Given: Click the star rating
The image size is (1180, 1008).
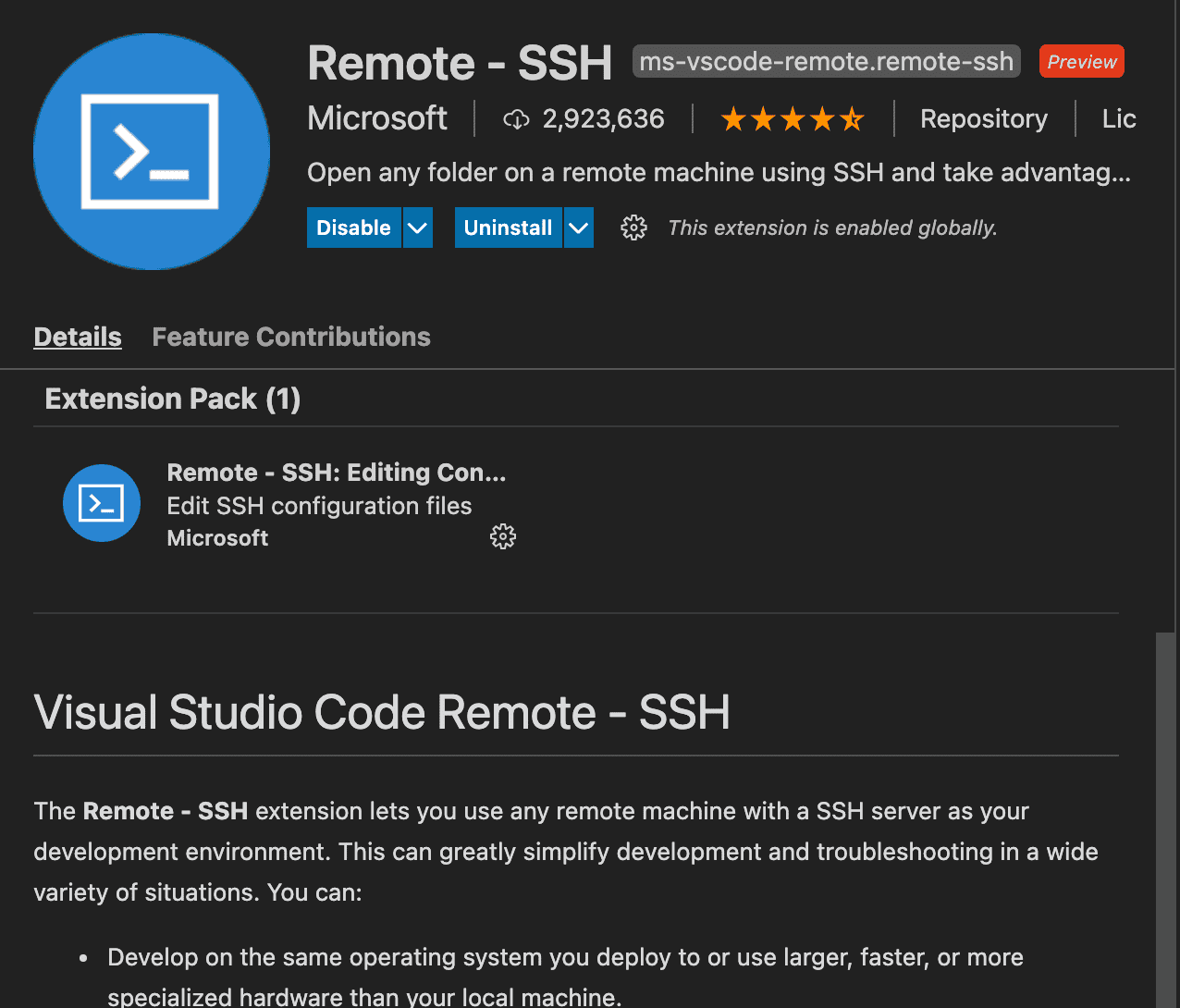Looking at the screenshot, I should tap(793, 119).
